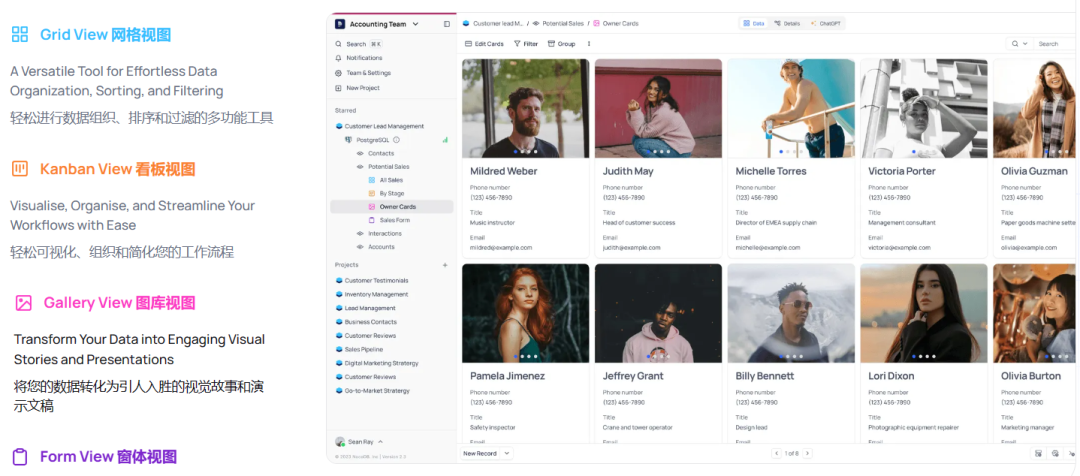This screenshot has height=476, width=1080.
Task: Click the Sales Form icon in sidebar
Action: (x=372, y=220)
